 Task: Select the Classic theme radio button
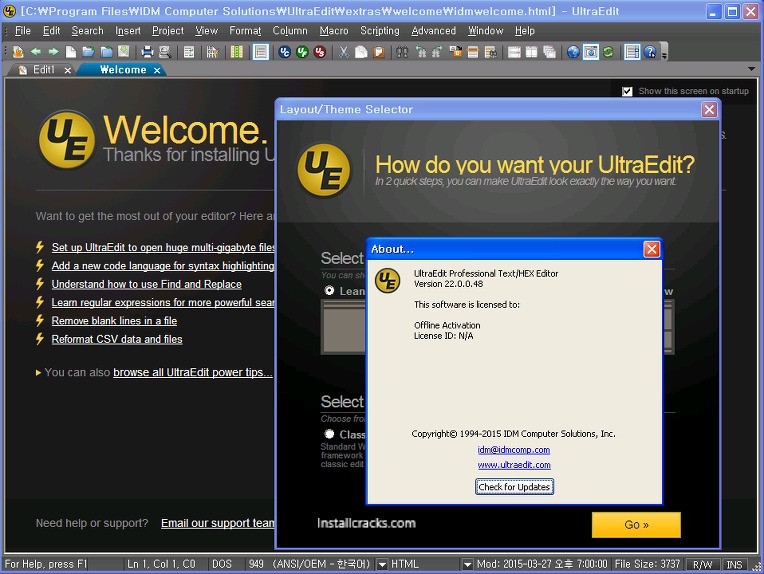coord(329,434)
